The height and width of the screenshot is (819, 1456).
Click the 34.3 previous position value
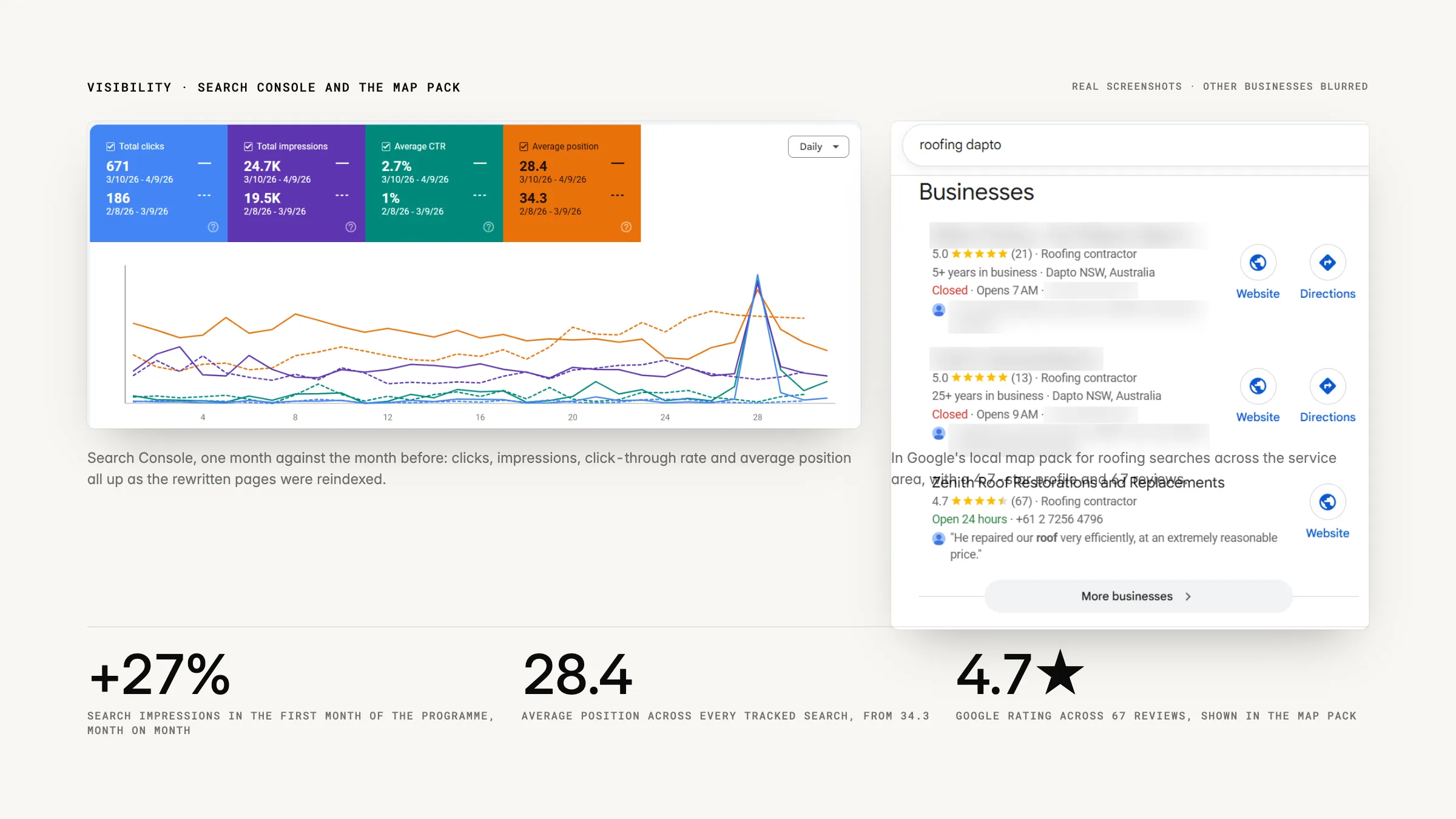pos(533,198)
